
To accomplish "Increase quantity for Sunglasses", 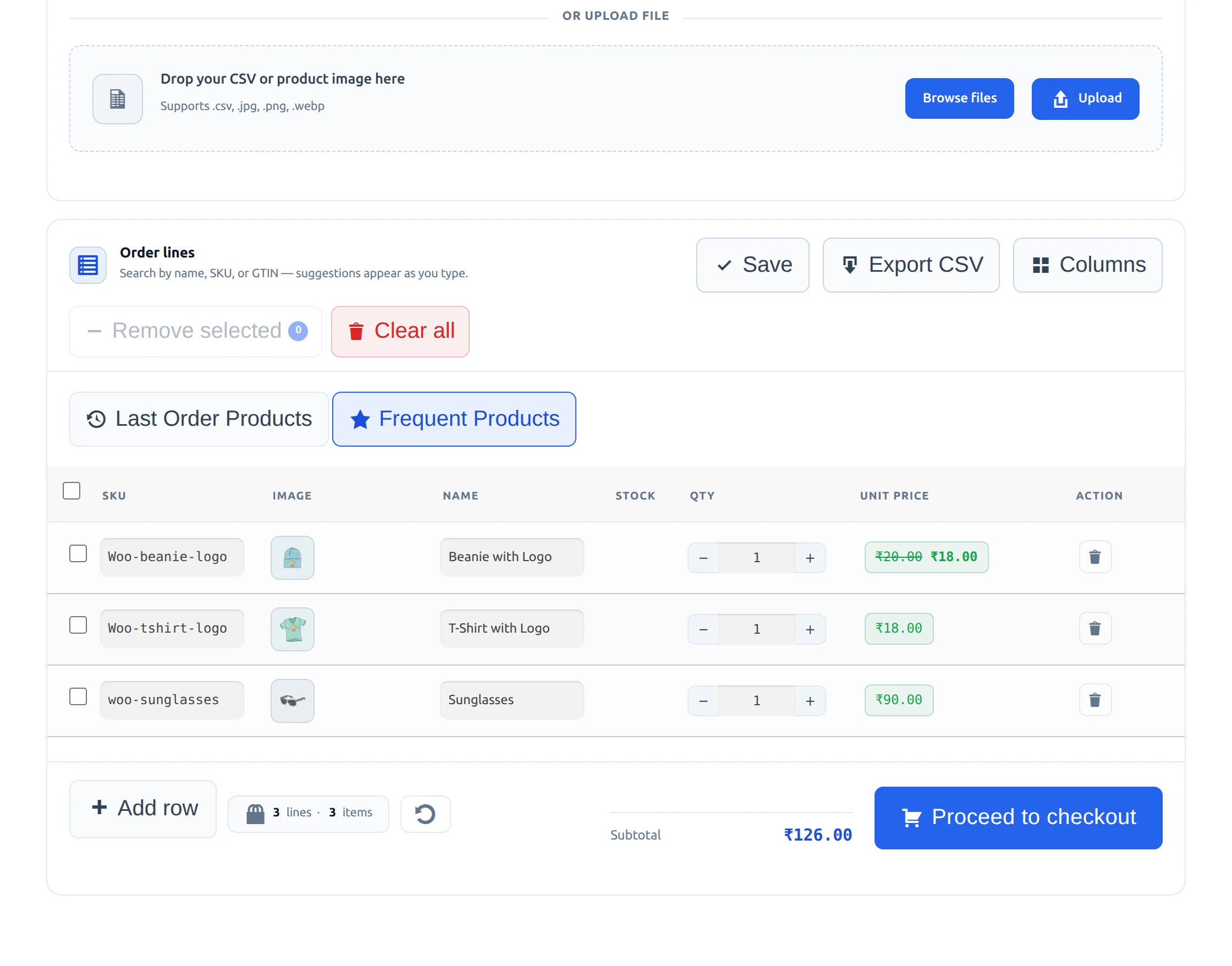I will click(810, 701).
